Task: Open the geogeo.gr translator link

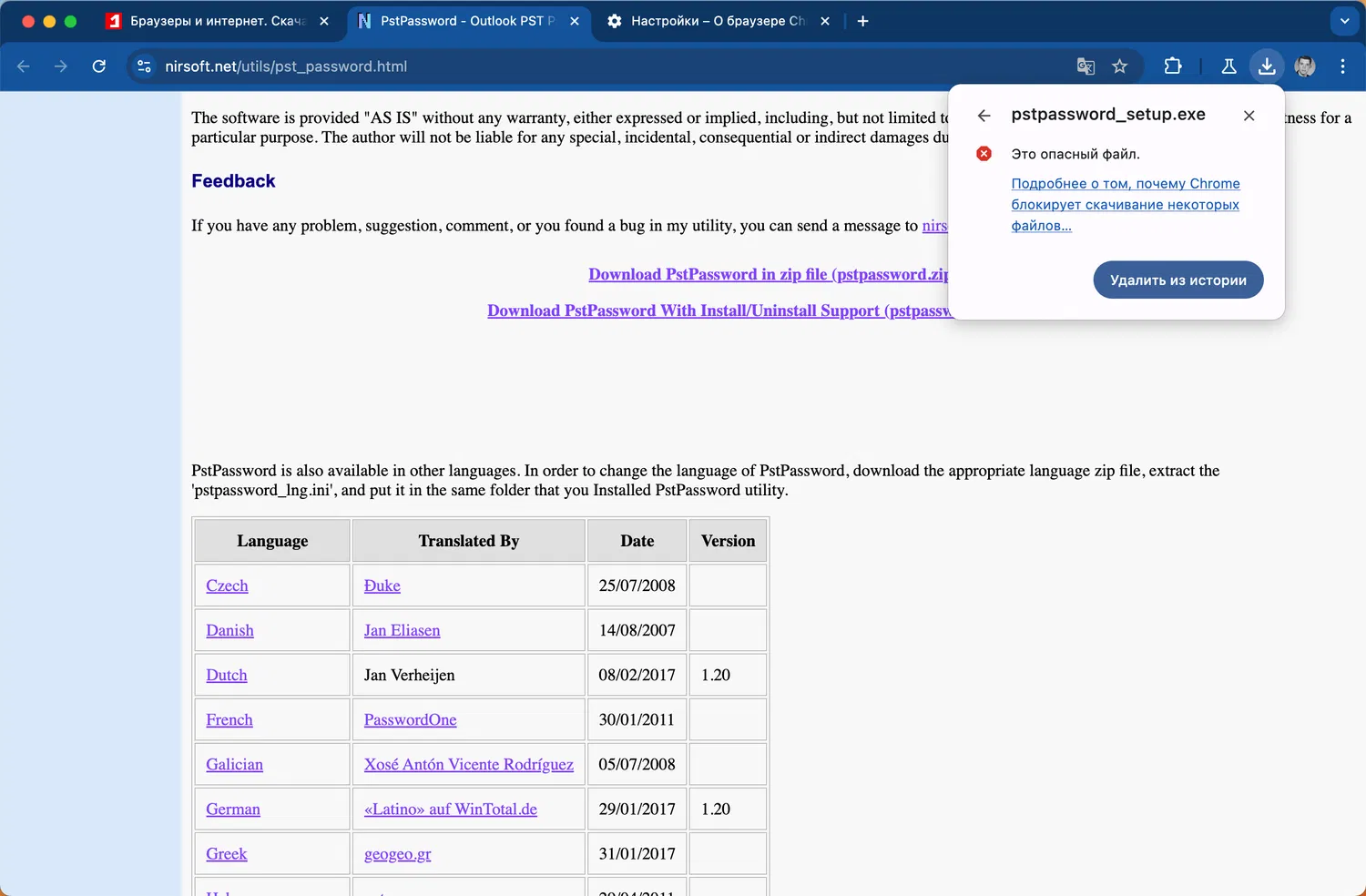Action: [398, 853]
